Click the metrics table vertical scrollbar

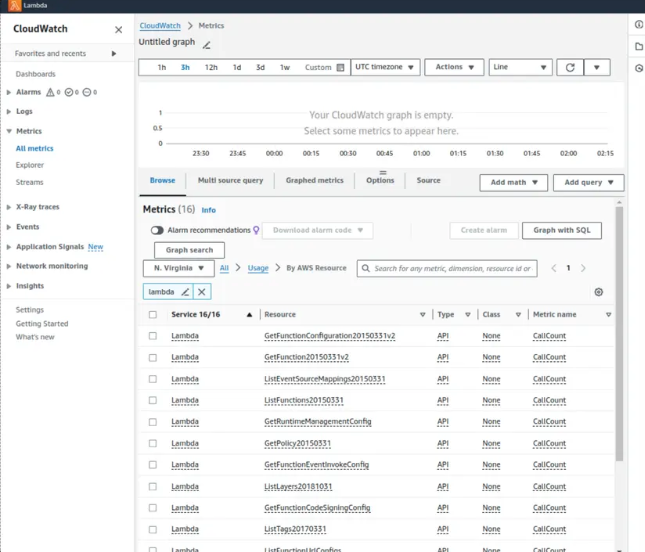tap(619, 333)
